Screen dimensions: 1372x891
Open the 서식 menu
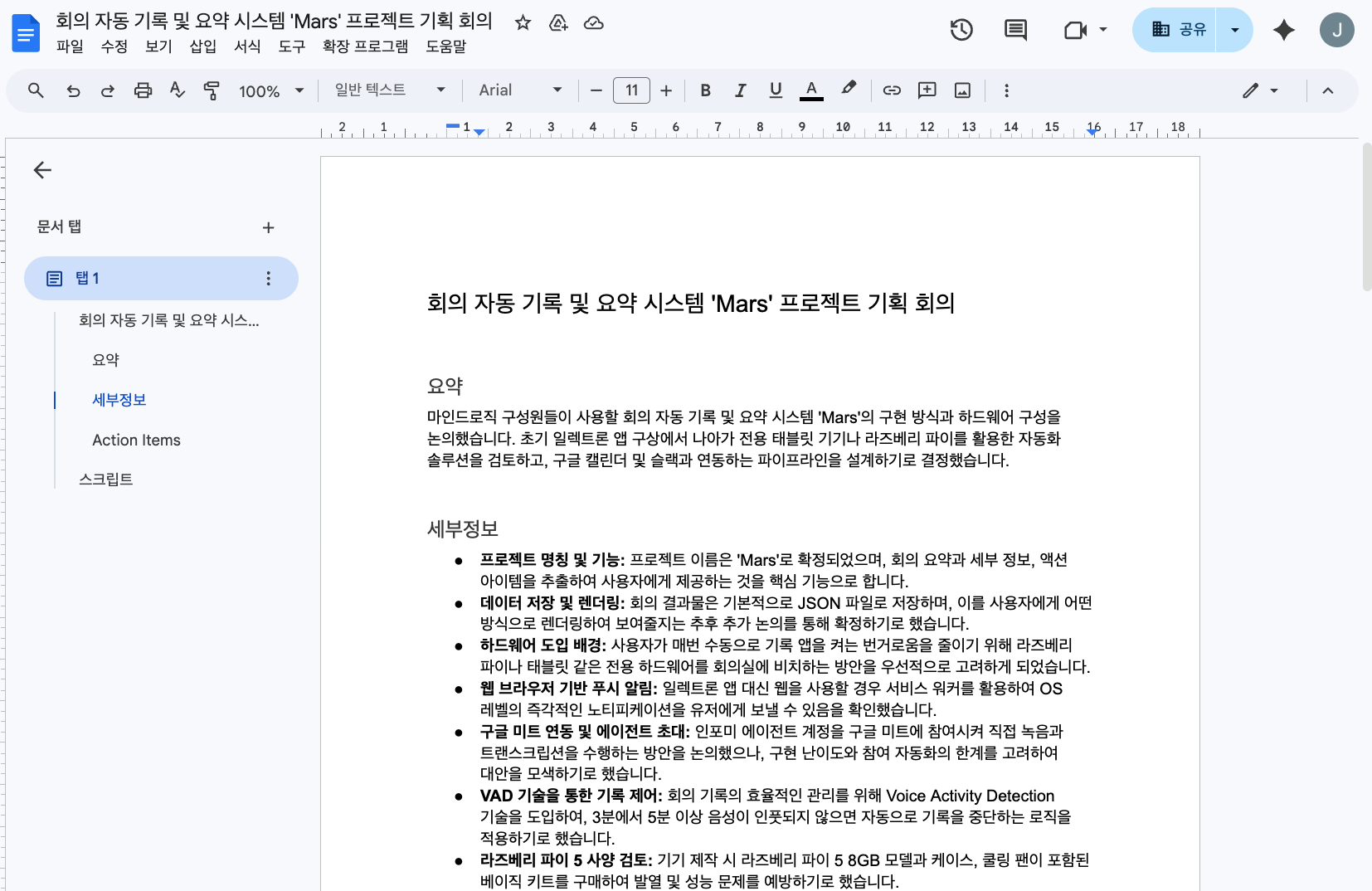click(x=247, y=46)
